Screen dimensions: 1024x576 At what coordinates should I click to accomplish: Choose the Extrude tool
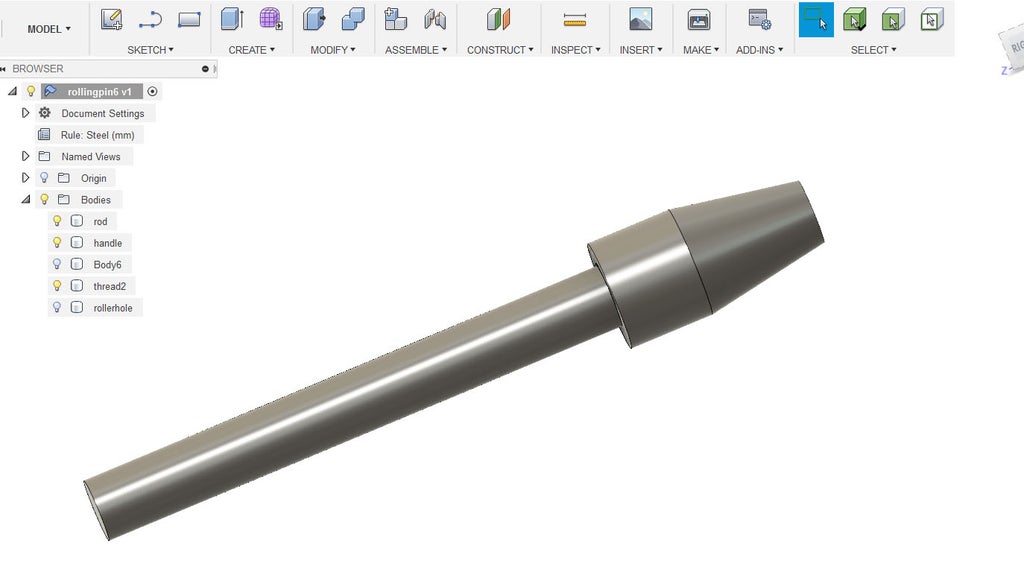pyautogui.click(x=232, y=19)
